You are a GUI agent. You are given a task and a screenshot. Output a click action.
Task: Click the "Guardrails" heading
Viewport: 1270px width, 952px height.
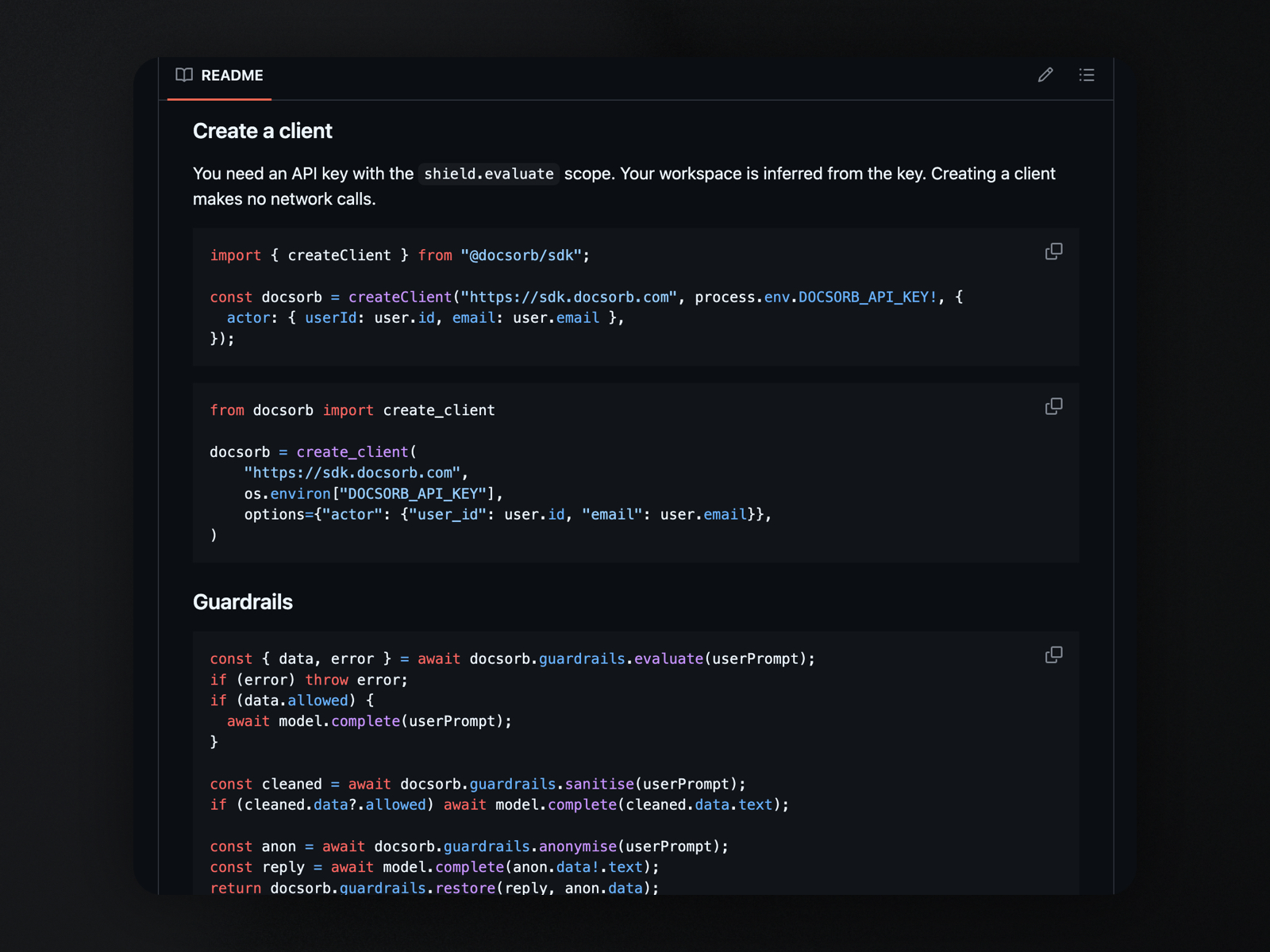tap(243, 602)
